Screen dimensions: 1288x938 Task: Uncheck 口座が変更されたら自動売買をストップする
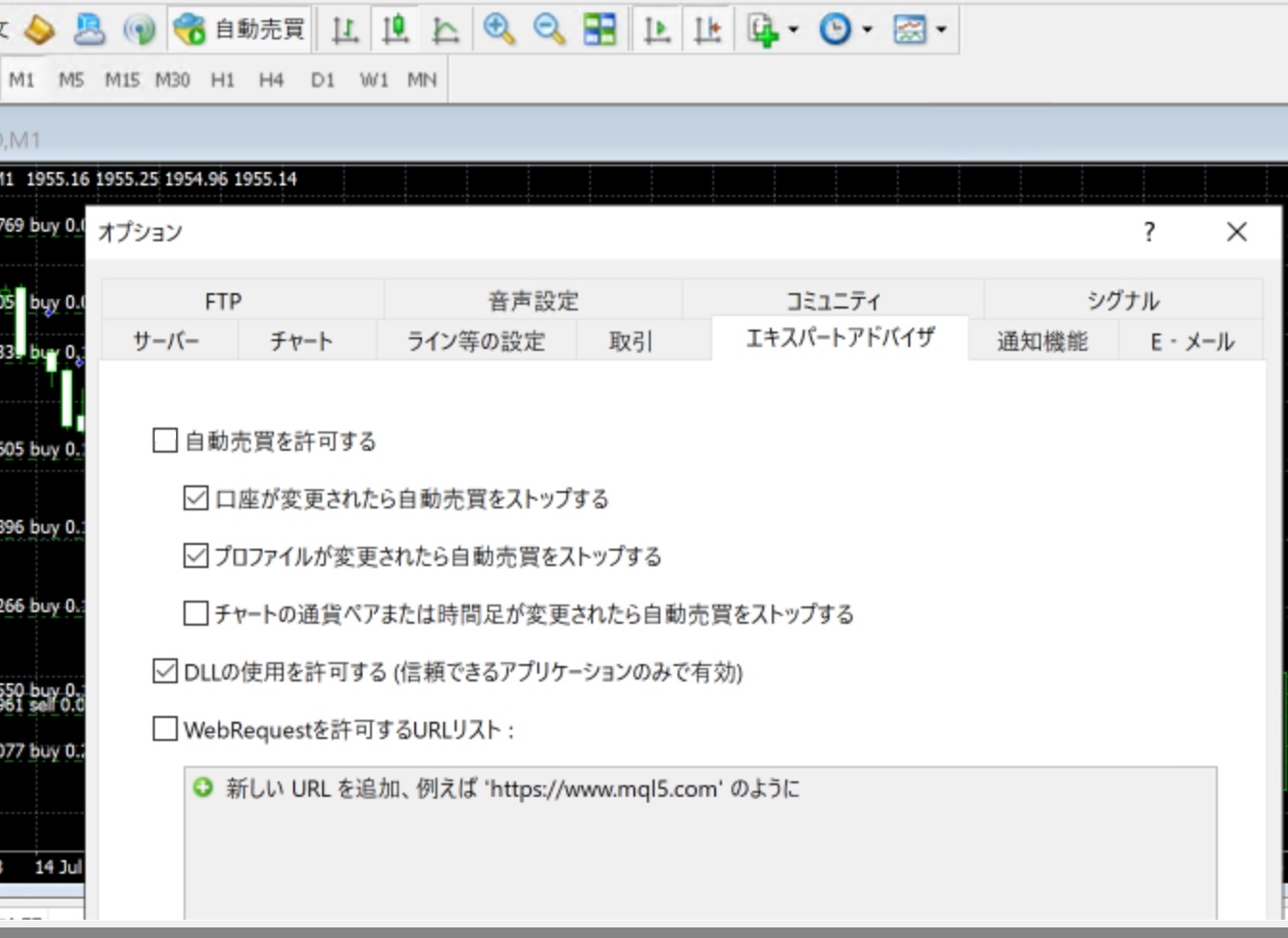(196, 498)
